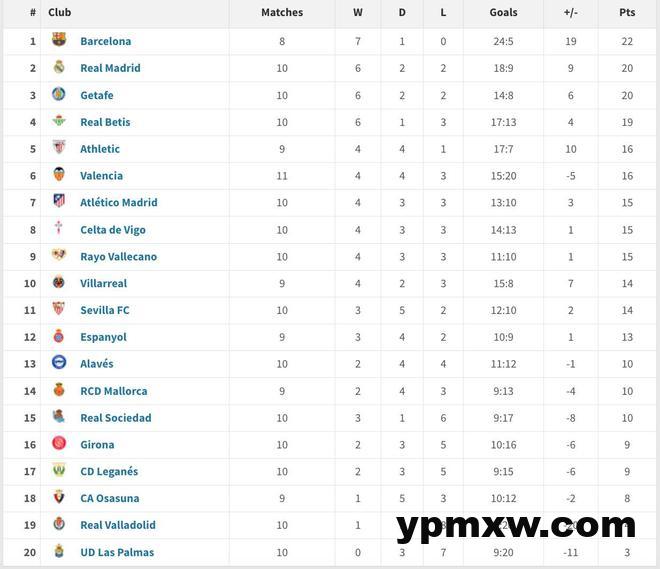
Task: Open the Rayo Vallecano team link
Action: pos(118,257)
